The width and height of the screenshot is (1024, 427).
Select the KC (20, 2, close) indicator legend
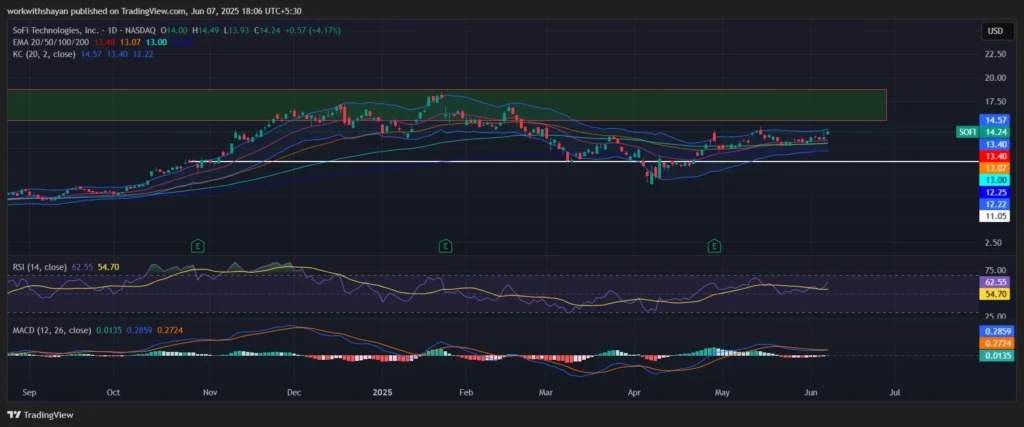coord(44,54)
